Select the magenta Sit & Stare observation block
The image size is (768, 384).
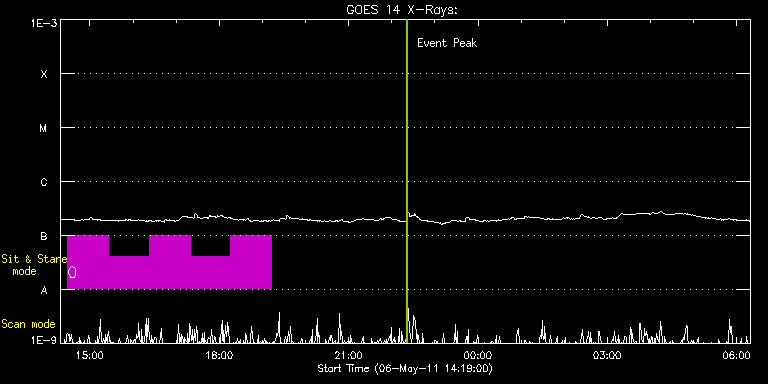pos(169,263)
